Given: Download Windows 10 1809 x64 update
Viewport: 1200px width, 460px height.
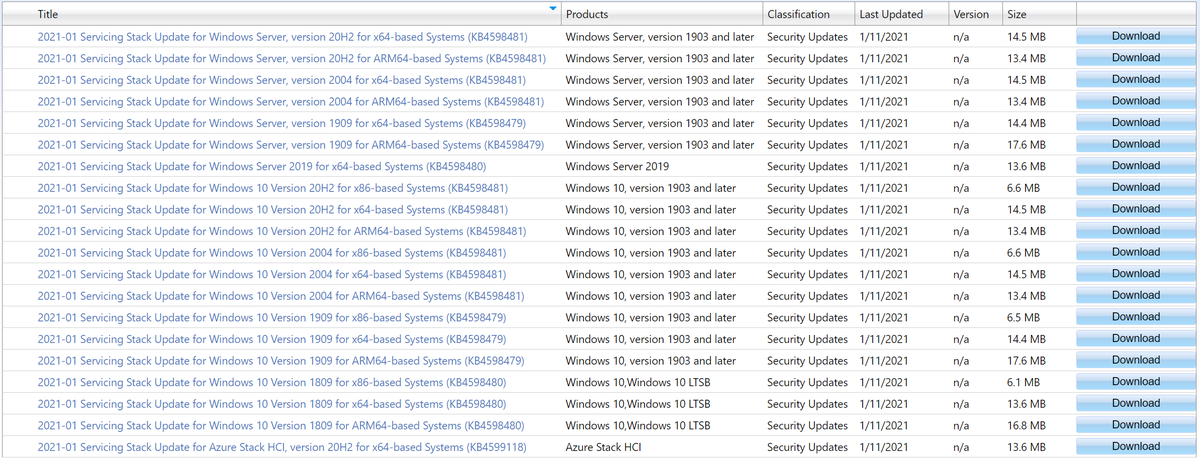Looking at the screenshot, I should click(1136, 403).
